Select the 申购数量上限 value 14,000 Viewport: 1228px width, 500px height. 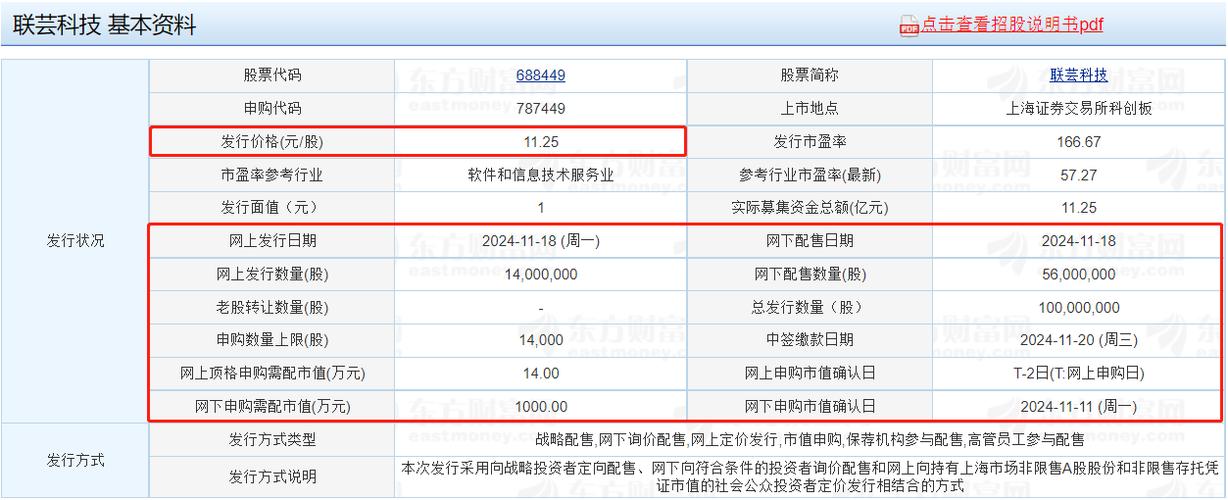pos(541,340)
